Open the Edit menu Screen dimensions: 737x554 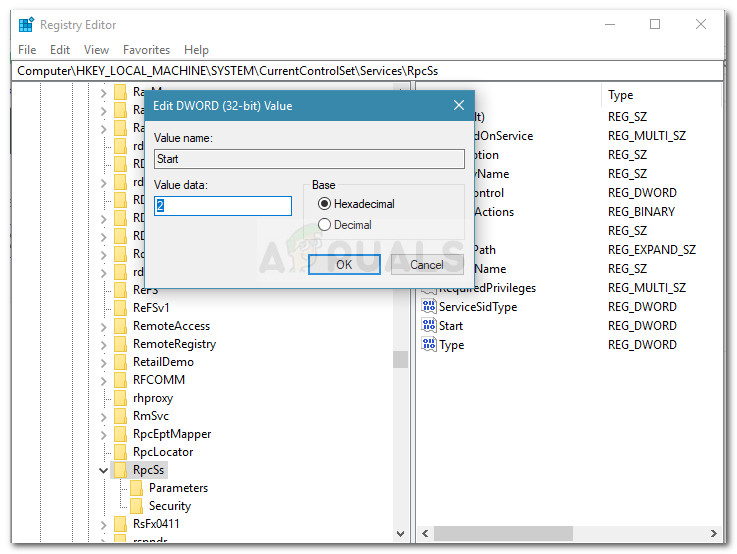tap(60, 50)
